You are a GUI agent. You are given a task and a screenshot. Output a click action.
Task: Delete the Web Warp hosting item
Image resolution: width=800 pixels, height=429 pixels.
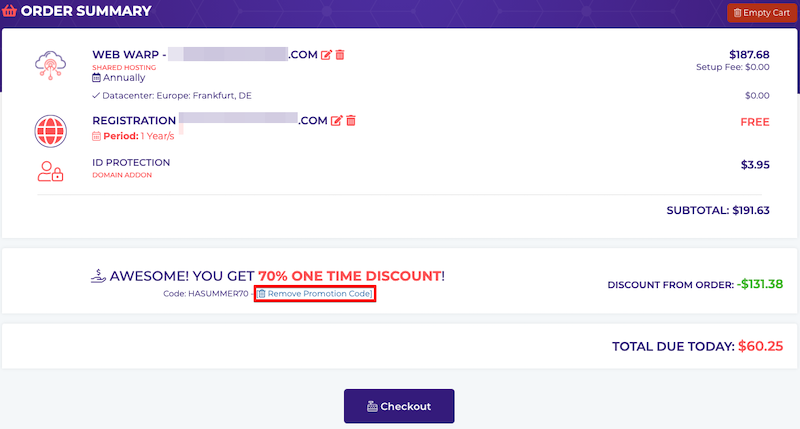pyautogui.click(x=340, y=55)
